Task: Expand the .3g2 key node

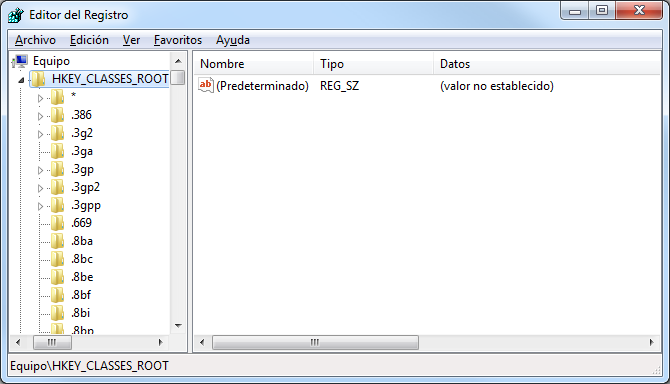Action: (x=40, y=134)
